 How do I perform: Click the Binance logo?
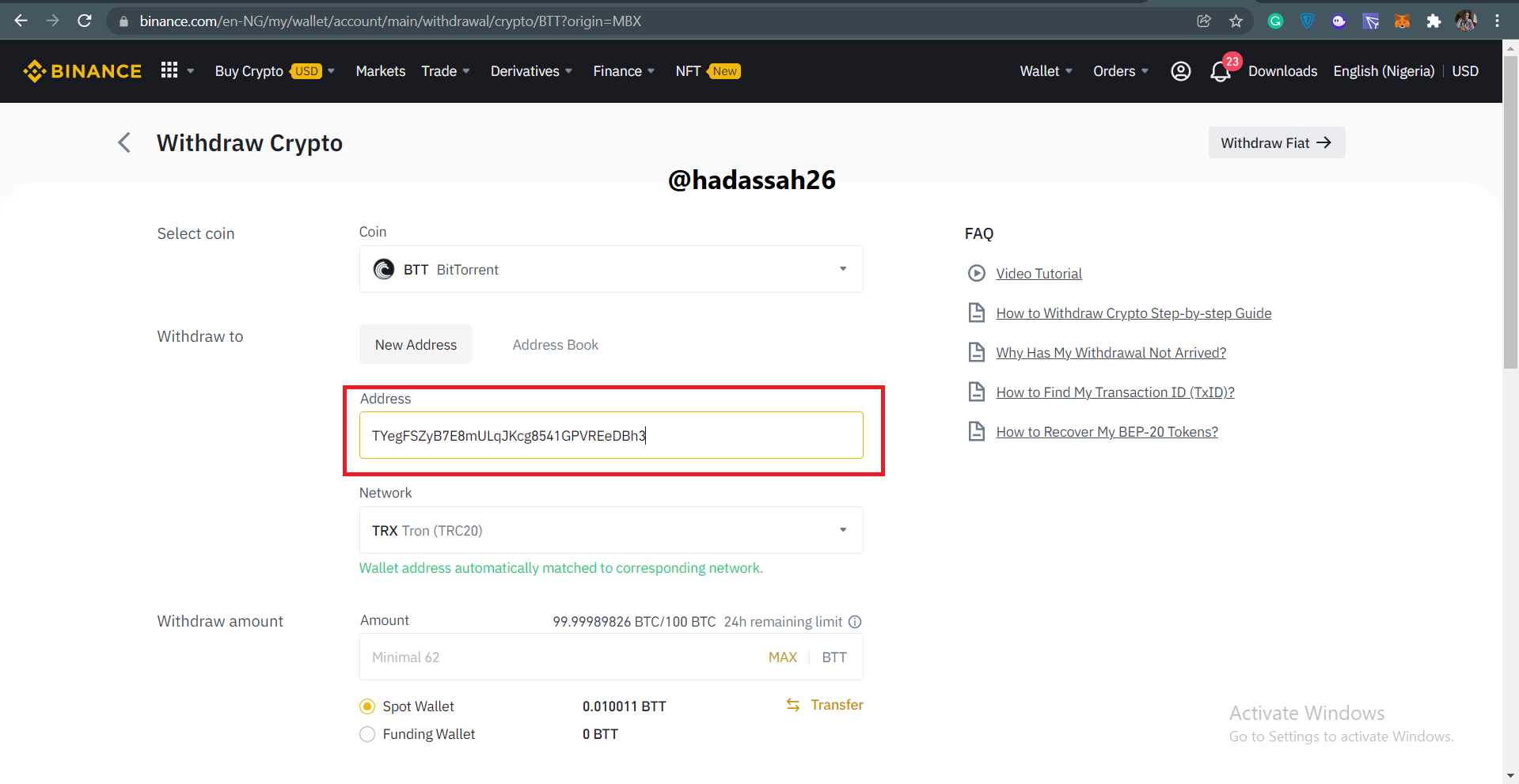pos(82,71)
